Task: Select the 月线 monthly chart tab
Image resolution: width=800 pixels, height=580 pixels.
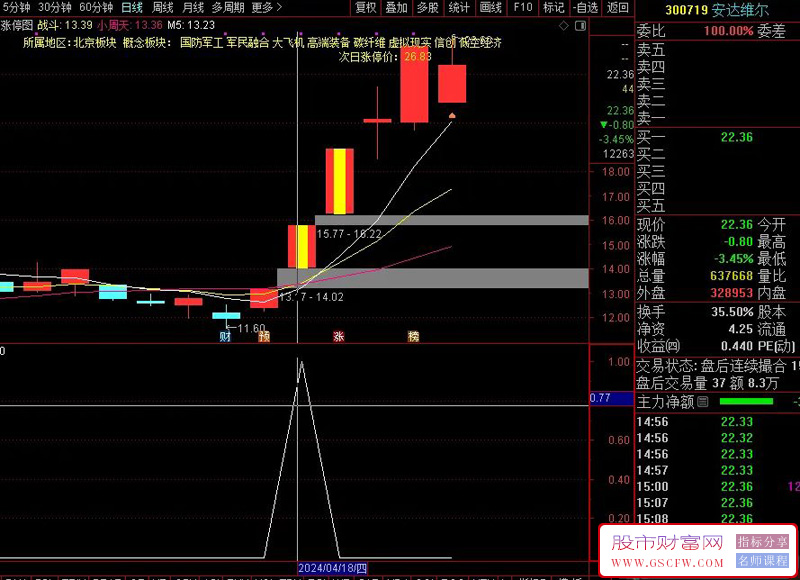Action: (x=193, y=7)
